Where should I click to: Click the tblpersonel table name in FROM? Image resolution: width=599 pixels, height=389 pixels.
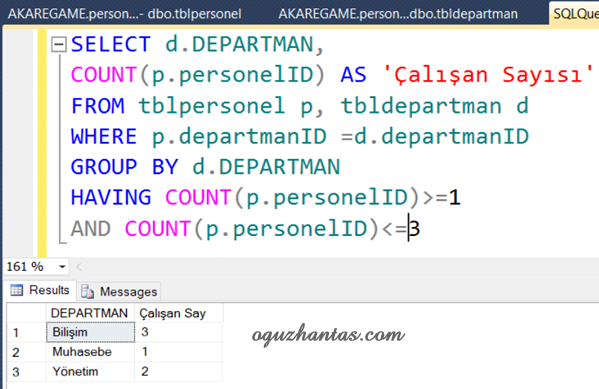pyautogui.click(x=212, y=106)
